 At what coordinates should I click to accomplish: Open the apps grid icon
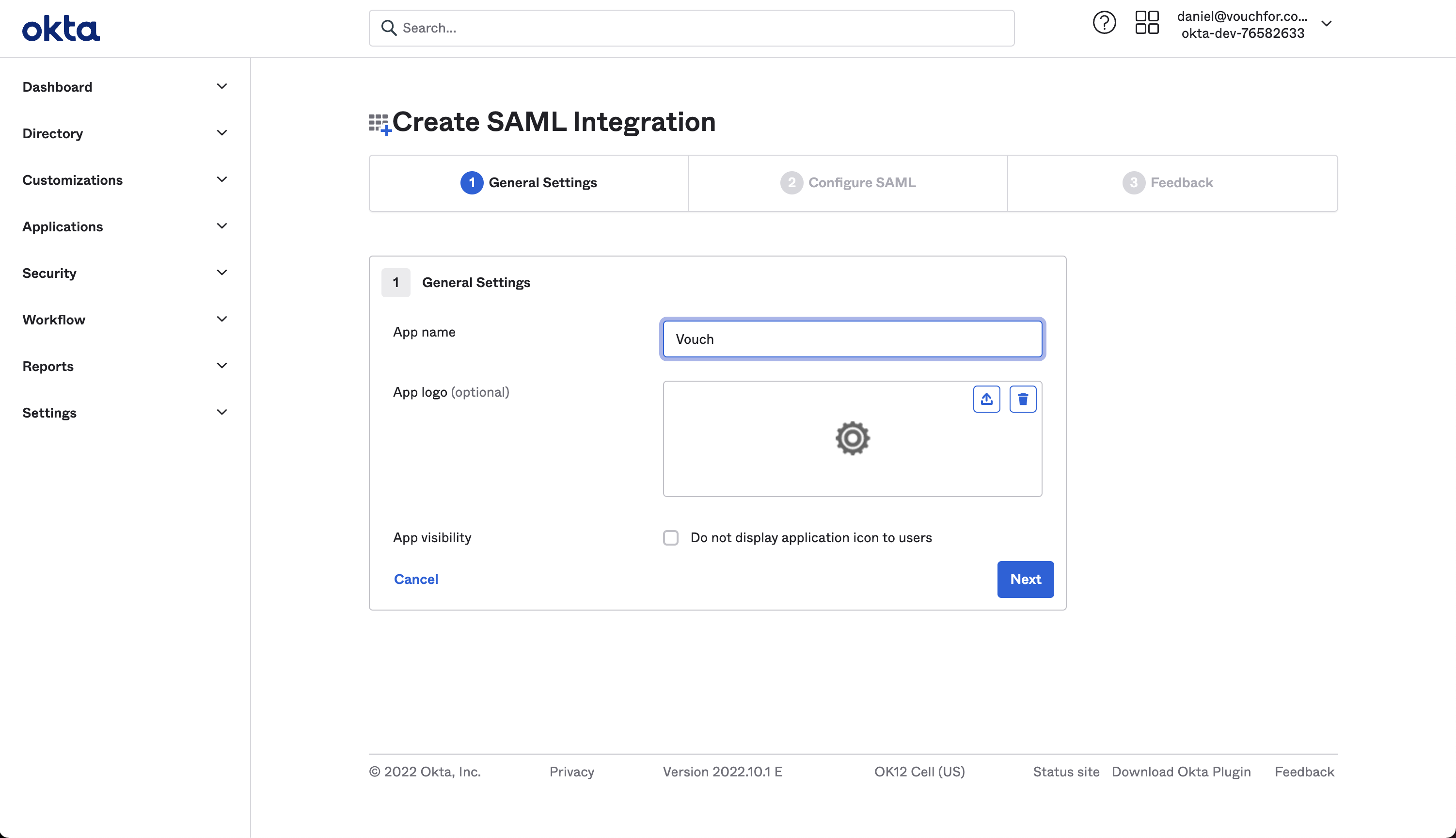point(1147,23)
